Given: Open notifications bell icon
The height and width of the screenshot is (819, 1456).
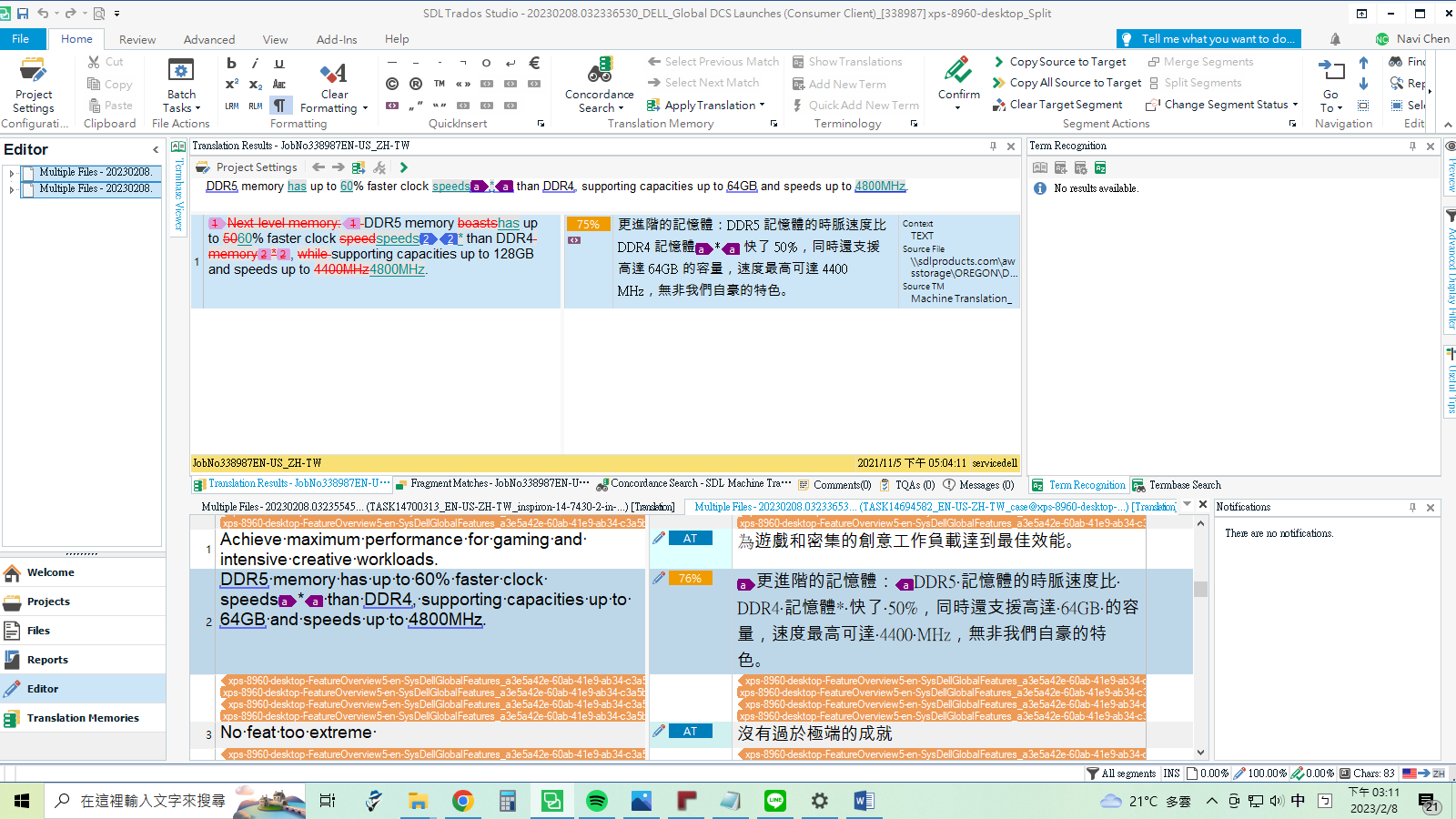Looking at the screenshot, I should (x=1335, y=39).
